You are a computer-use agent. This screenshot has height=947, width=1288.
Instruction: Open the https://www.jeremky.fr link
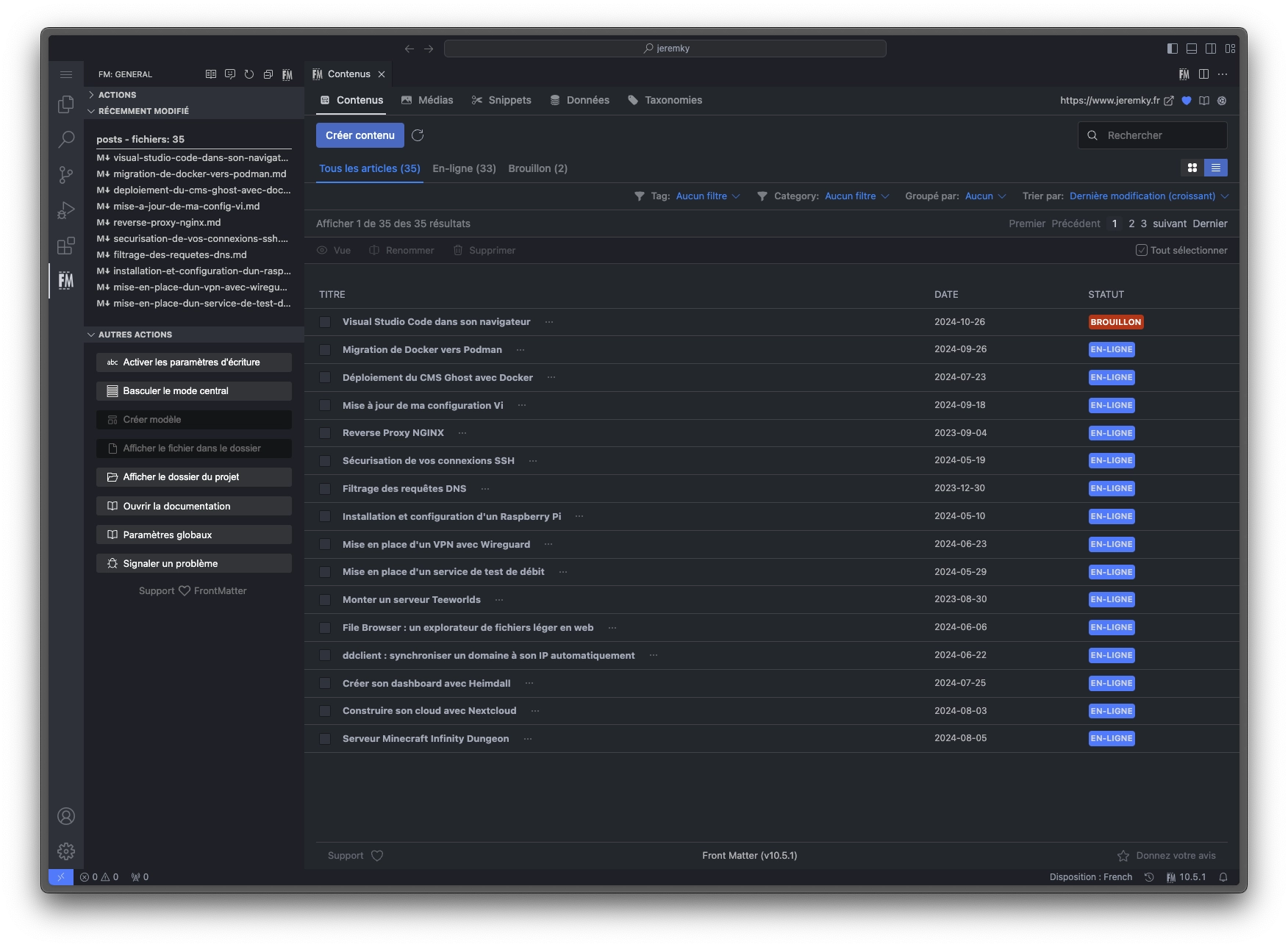click(1116, 101)
